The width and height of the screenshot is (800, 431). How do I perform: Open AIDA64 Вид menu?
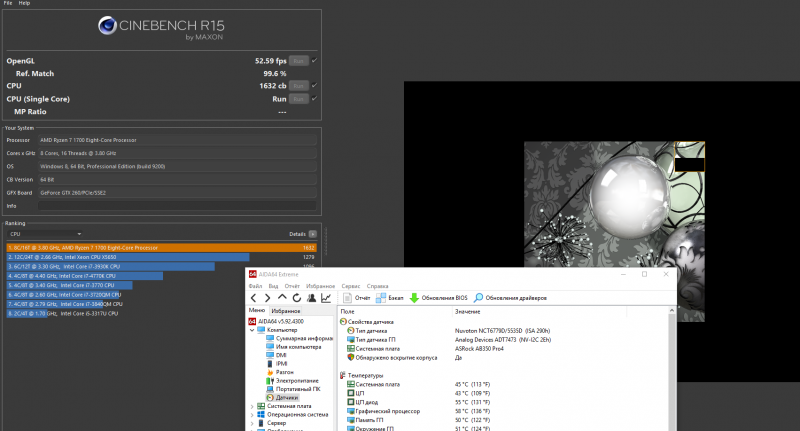tap(273, 286)
